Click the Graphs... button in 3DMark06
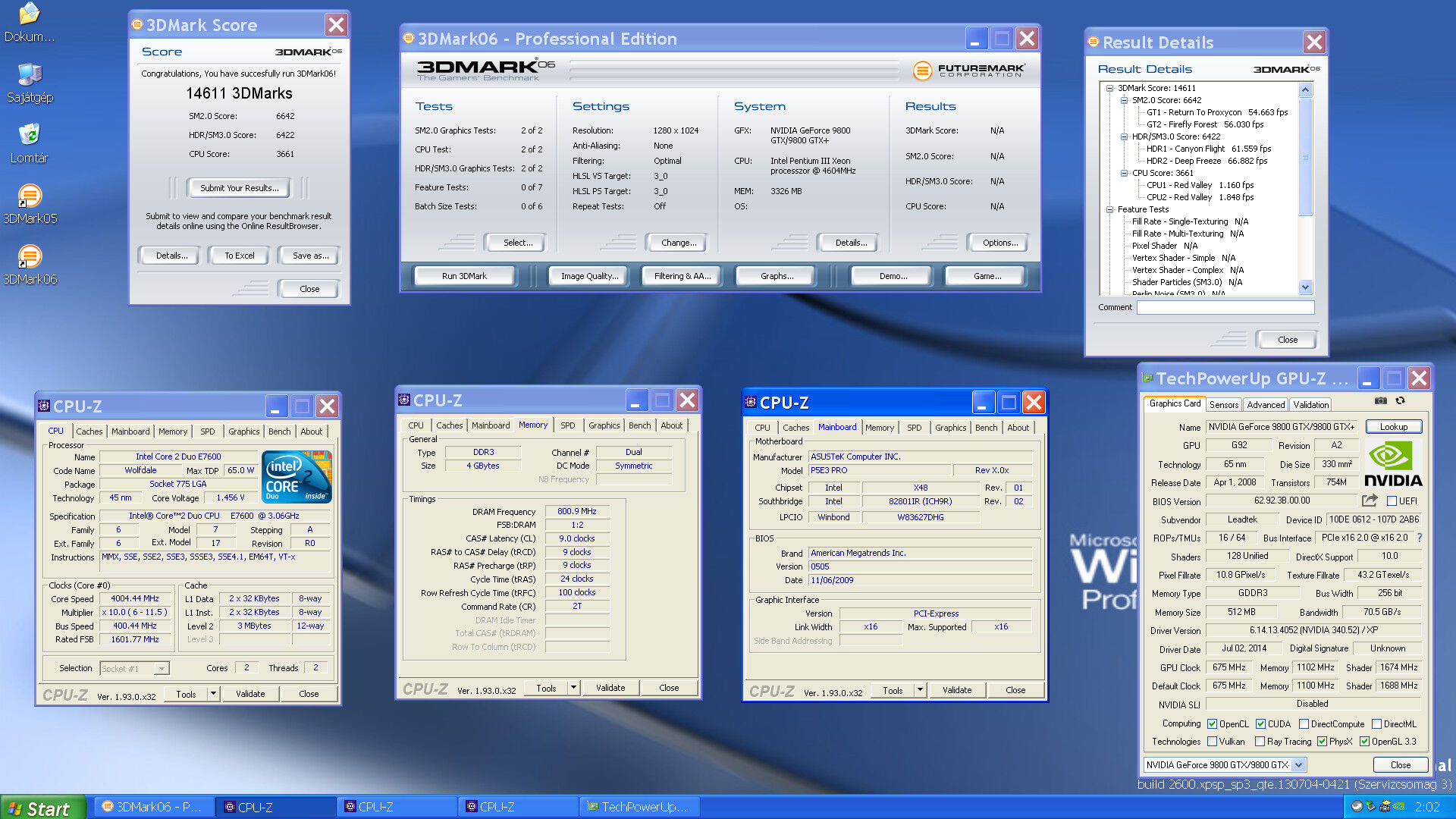 pos(777,276)
